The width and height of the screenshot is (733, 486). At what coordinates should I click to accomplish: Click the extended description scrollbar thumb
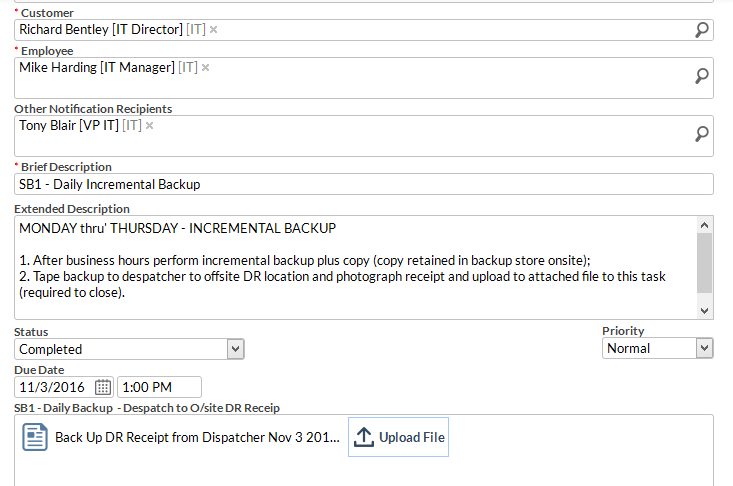[x=704, y=263]
